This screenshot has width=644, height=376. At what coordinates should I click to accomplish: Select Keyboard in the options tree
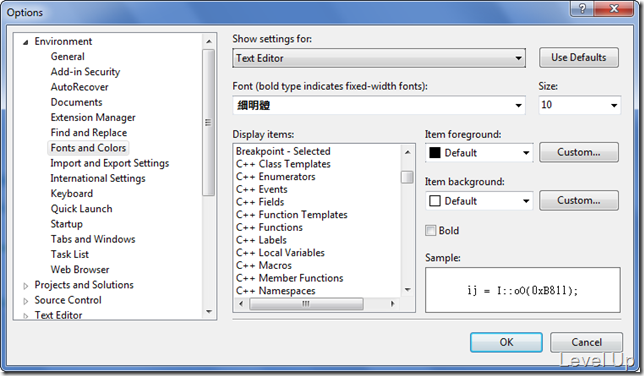[72, 194]
